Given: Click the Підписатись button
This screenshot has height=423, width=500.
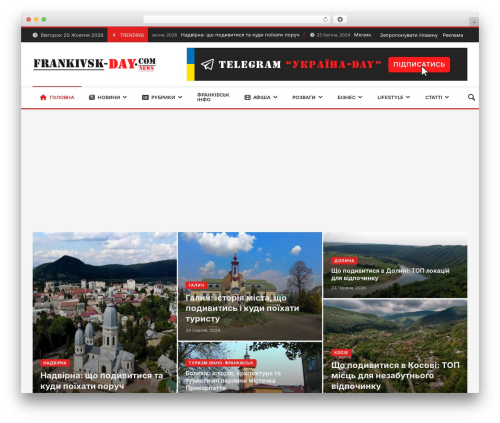Looking at the screenshot, I should click(419, 64).
